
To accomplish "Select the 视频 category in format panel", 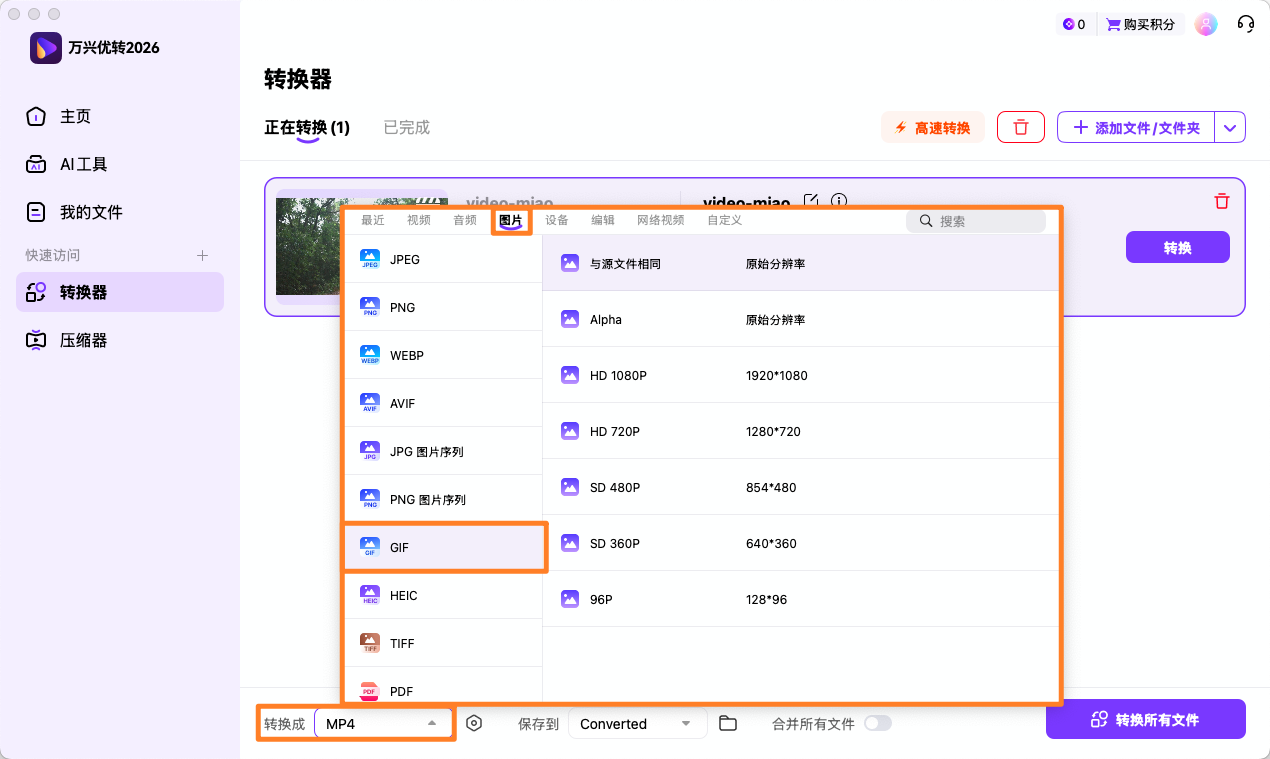I will pyautogui.click(x=418, y=220).
